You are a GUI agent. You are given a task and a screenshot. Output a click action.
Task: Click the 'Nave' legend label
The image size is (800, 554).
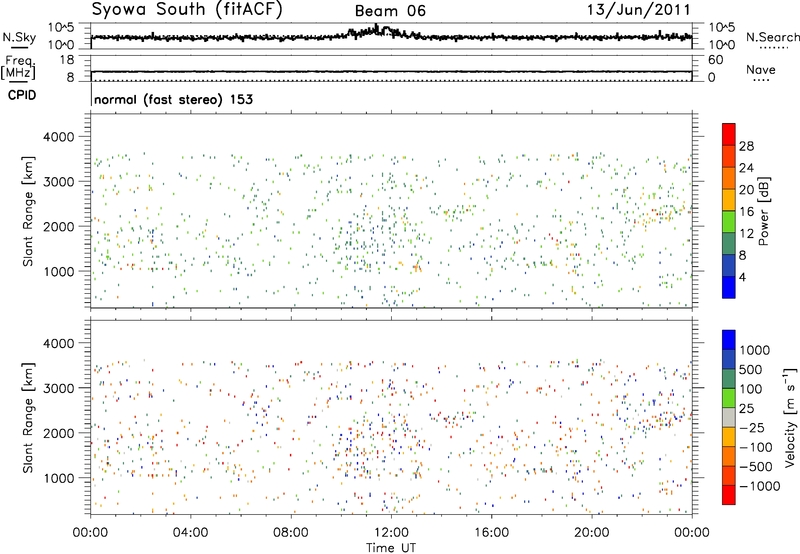tap(761, 70)
